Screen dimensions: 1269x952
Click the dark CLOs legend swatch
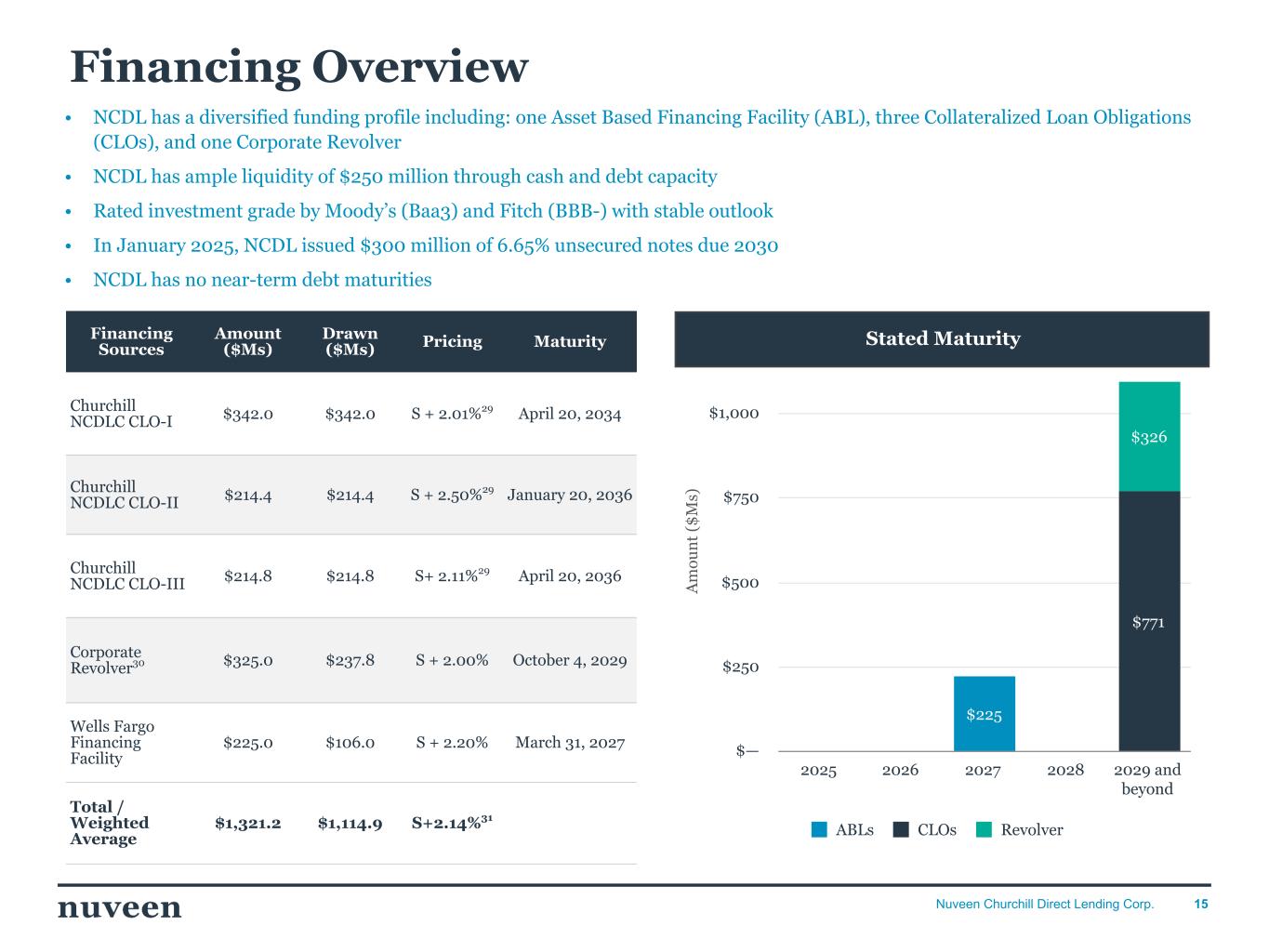click(901, 830)
